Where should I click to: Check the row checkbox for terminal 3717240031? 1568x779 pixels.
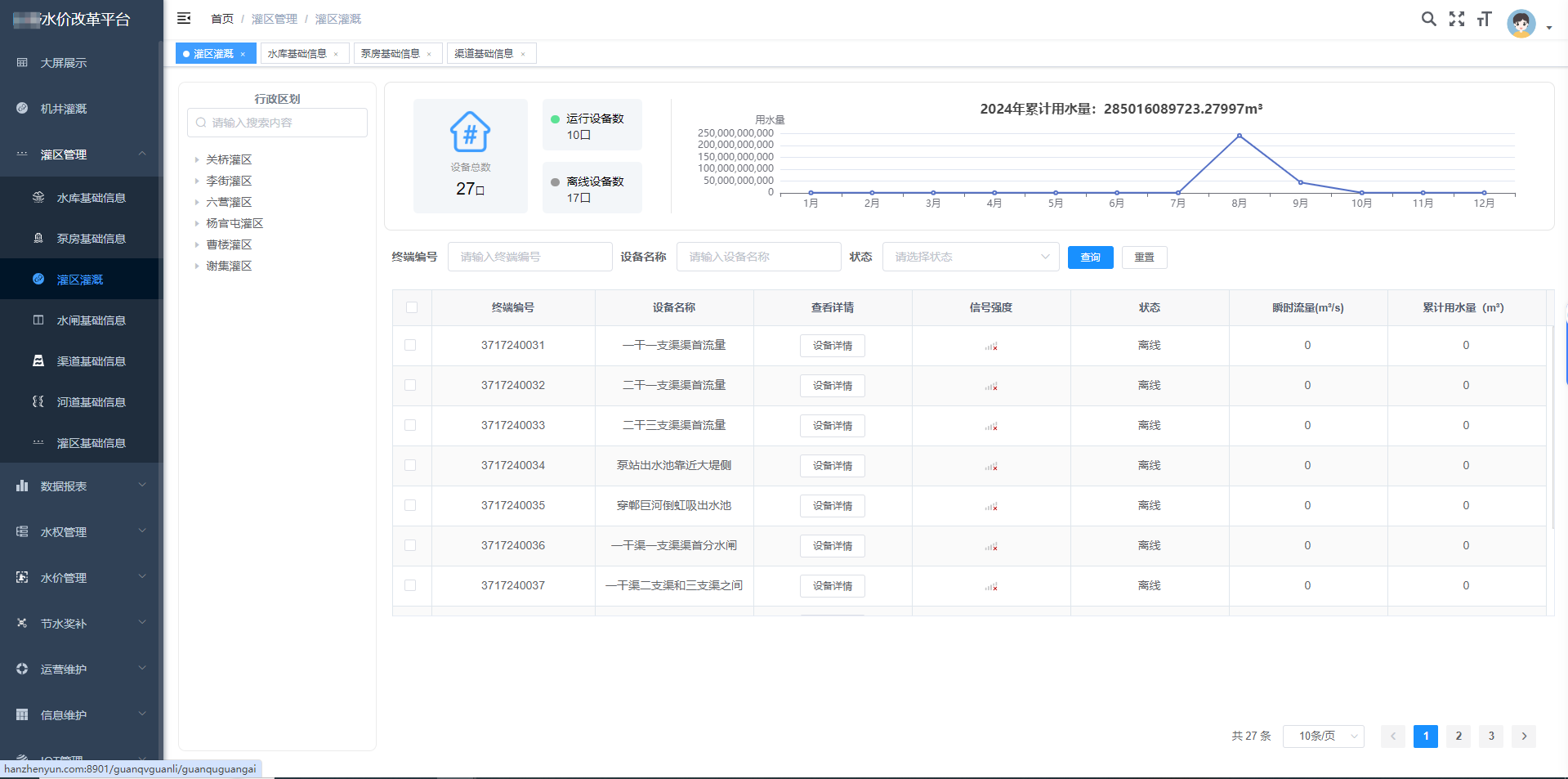click(412, 345)
